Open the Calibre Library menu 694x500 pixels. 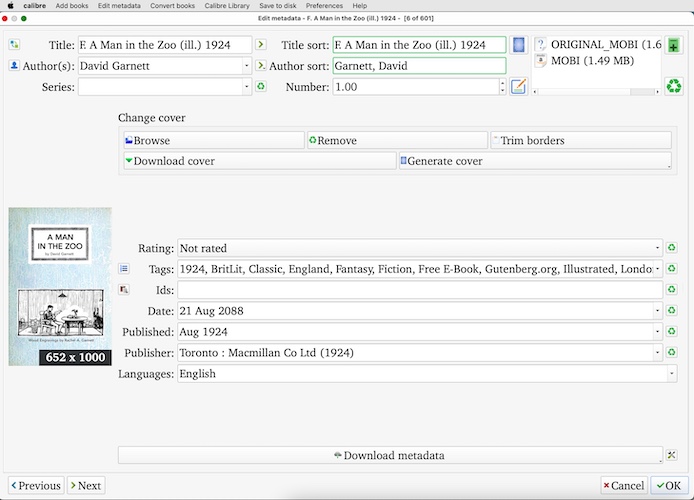tap(227, 6)
